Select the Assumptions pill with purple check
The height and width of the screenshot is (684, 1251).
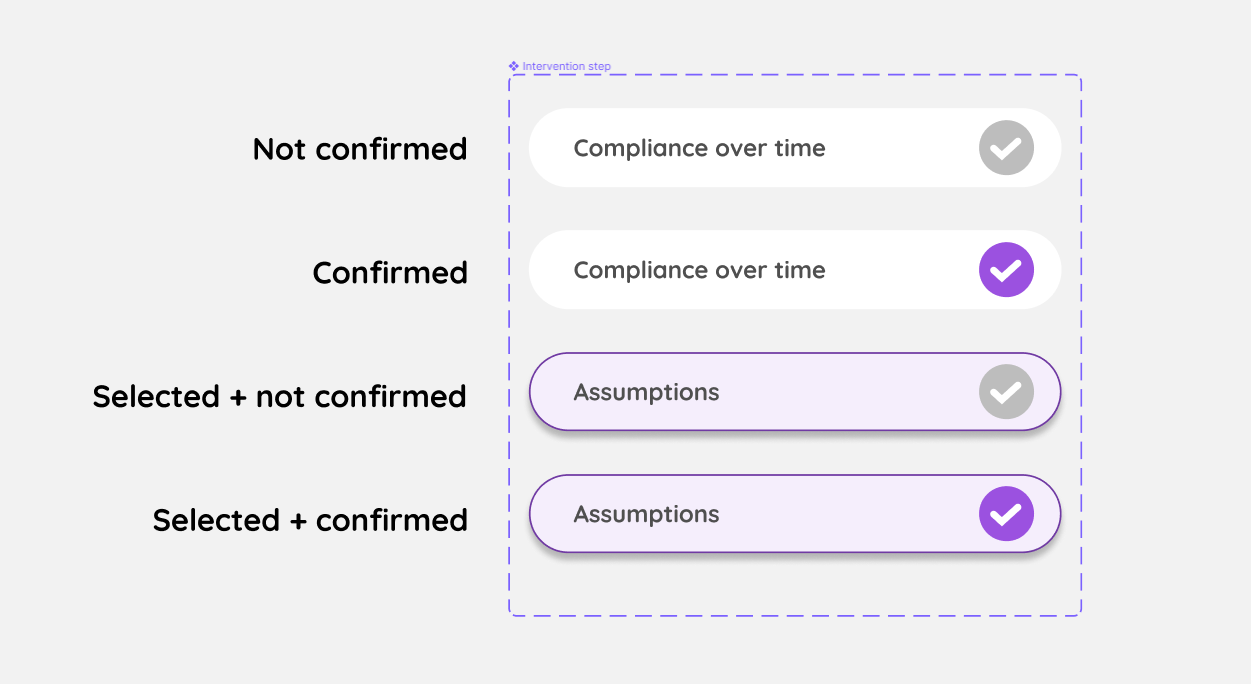[x=850, y=514]
